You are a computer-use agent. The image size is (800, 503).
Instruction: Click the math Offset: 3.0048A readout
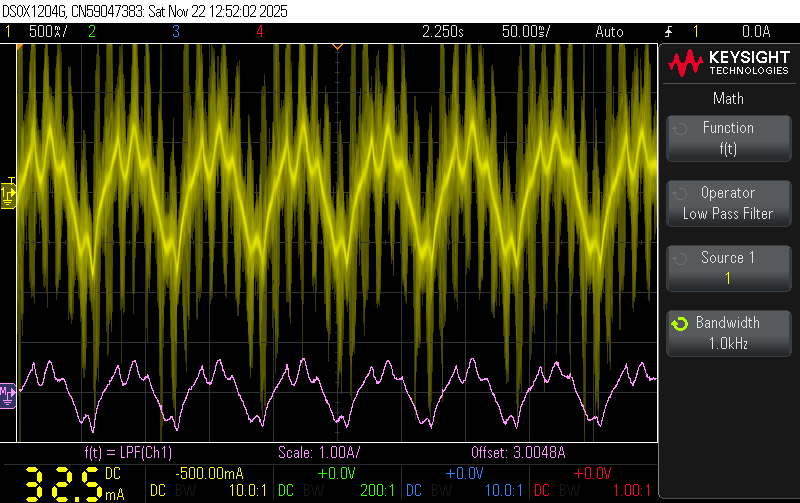518,452
